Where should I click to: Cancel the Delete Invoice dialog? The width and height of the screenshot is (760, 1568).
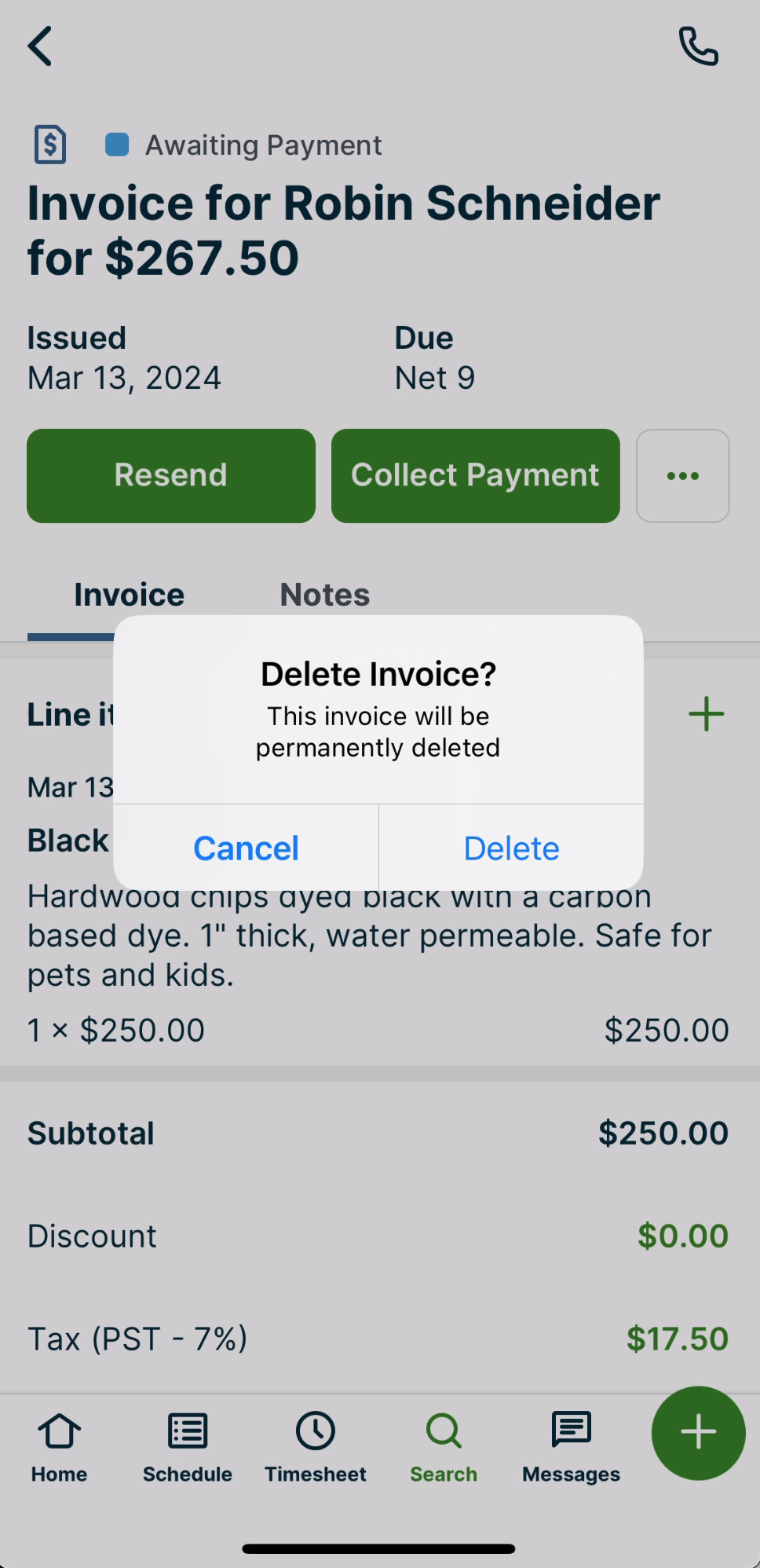[x=247, y=848]
